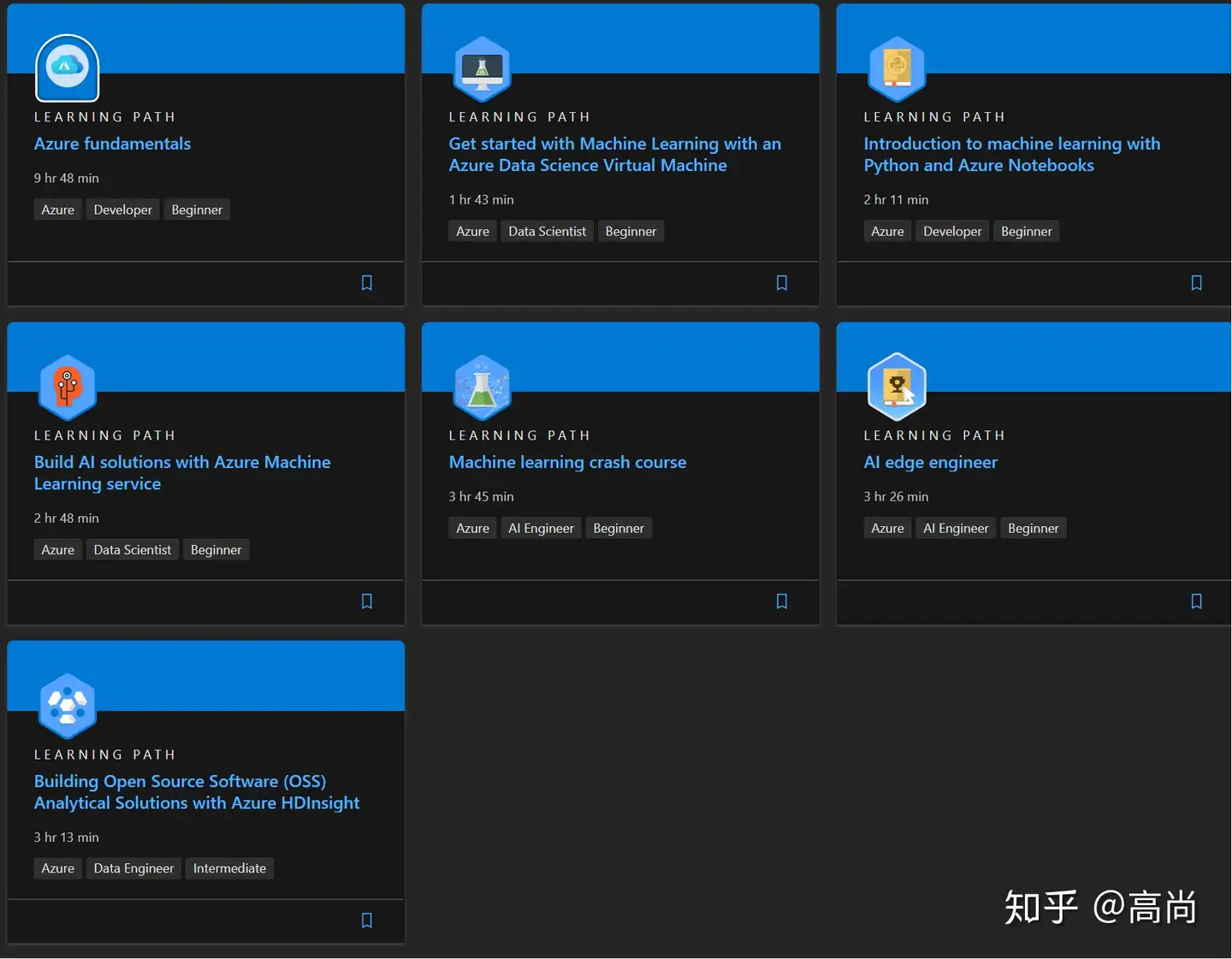Click AI Engineer tag on AI edge engineer card
This screenshot has width=1232, height=959.
click(x=957, y=528)
